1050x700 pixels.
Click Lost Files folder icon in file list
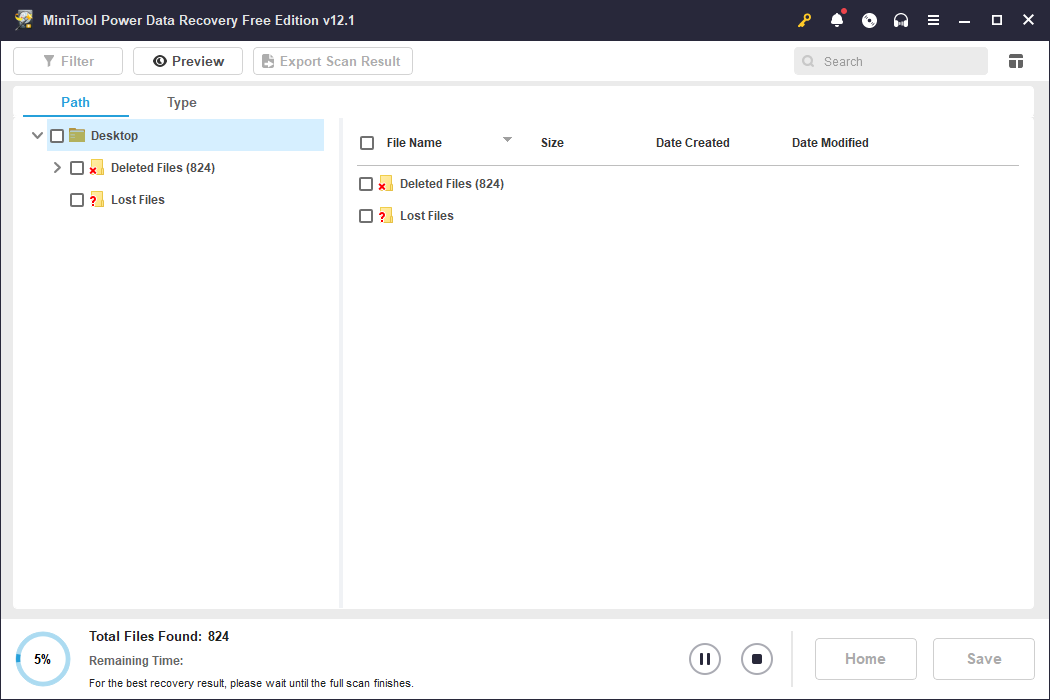(x=386, y=216)
